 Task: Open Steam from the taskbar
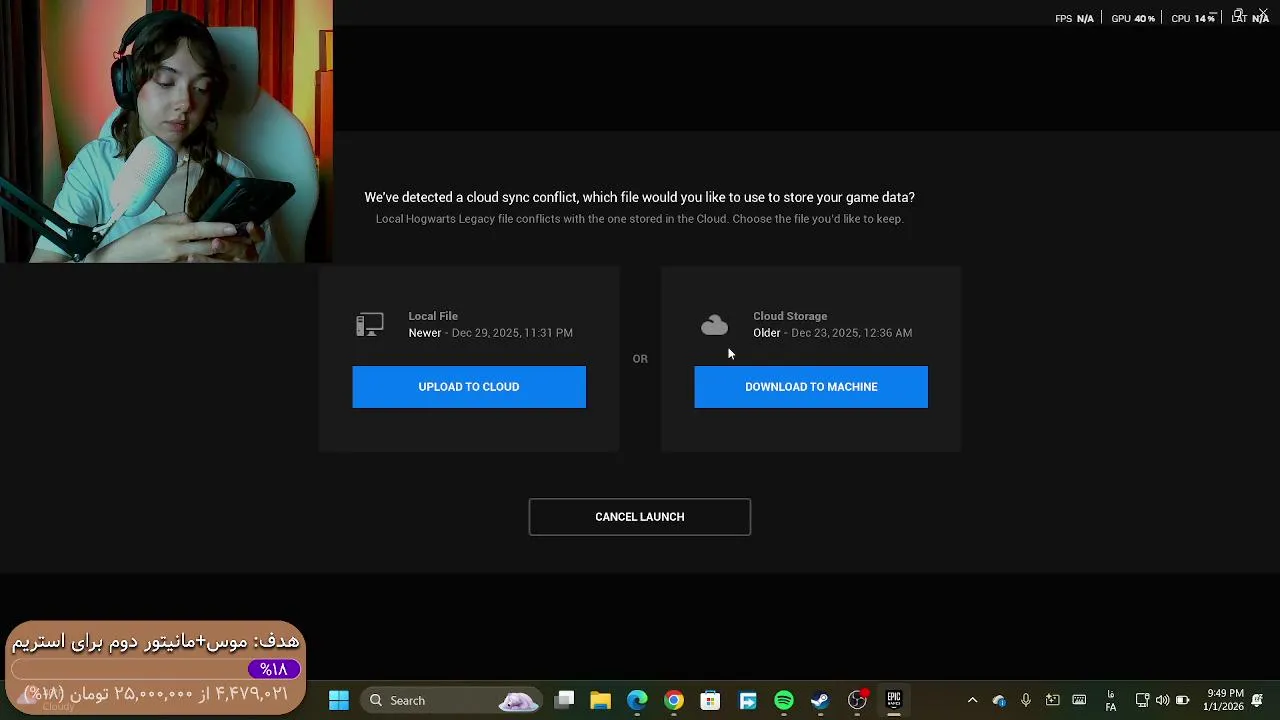click(x=820, y=700)
